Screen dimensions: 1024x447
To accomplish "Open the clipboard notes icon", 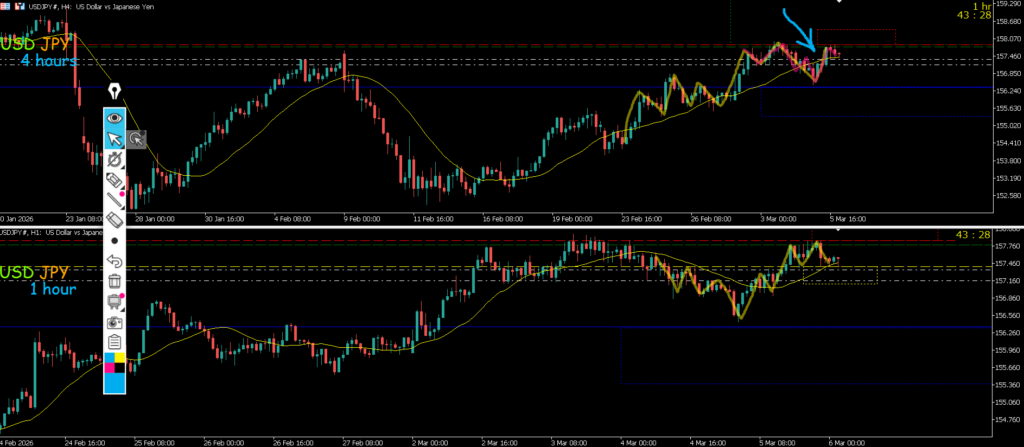I will point(115,342).
